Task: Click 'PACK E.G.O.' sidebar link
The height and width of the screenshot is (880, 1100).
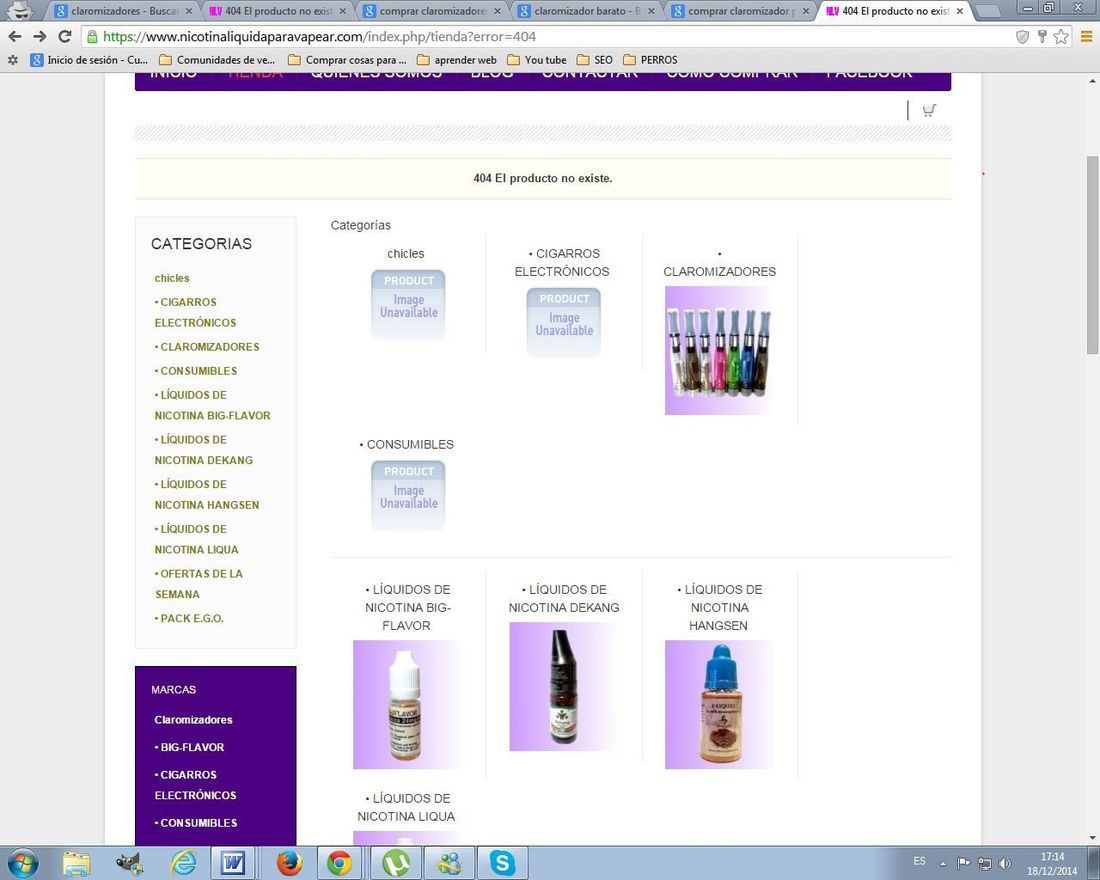Action: point(189,618)
